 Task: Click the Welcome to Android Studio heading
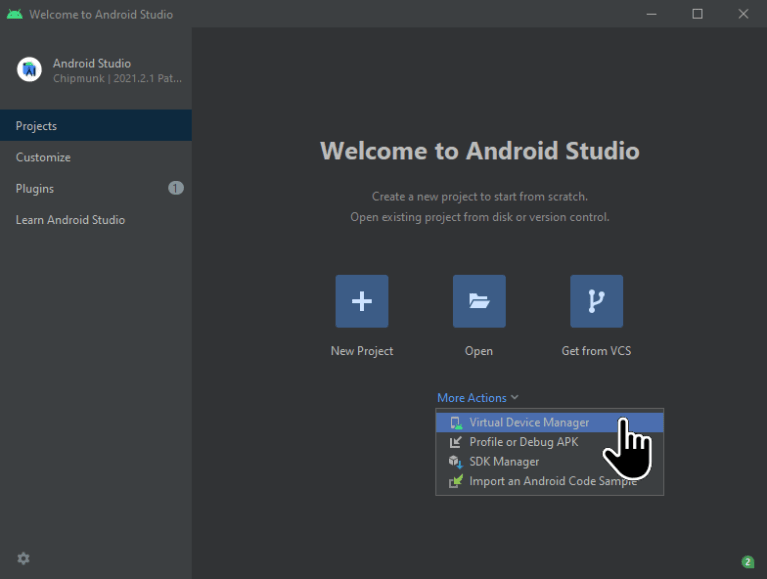click(480, 151)
